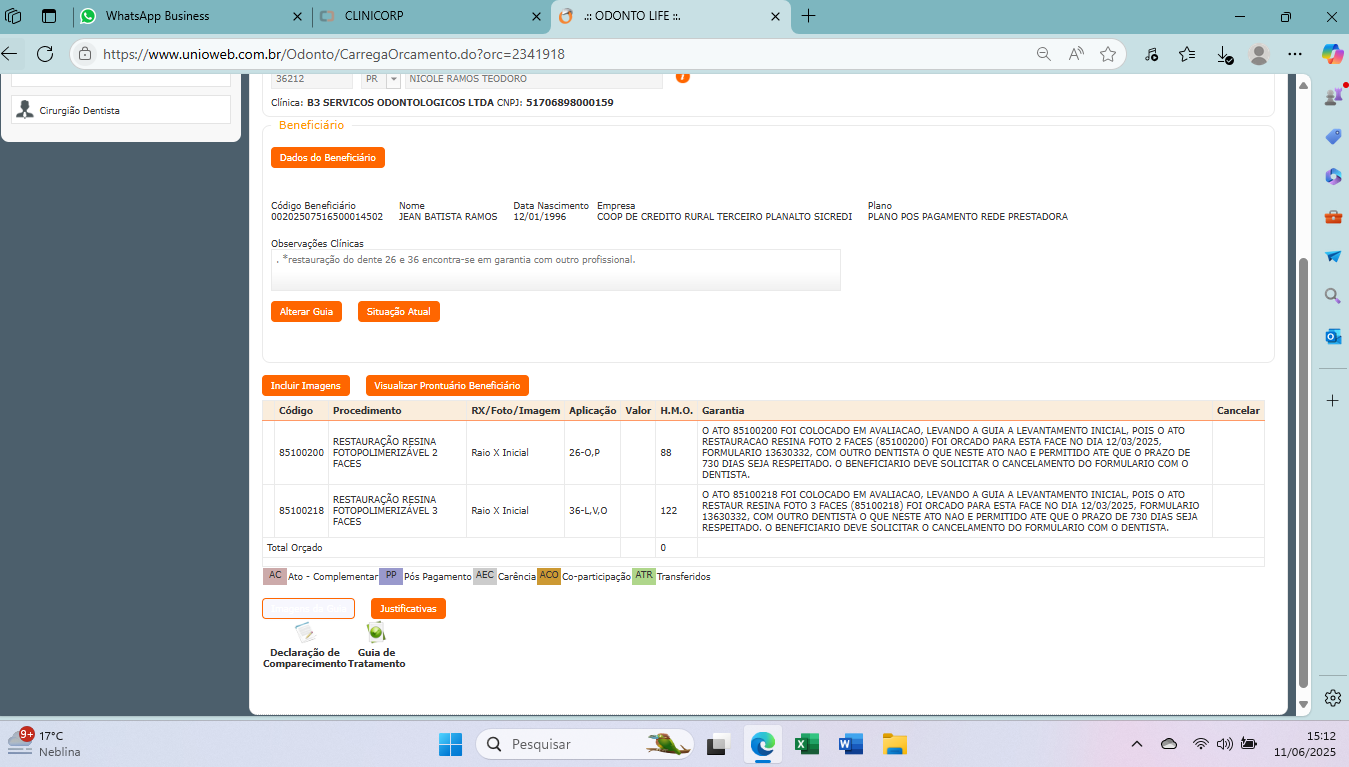1349x767 pixels.
Task: Click the faded Imagens da Guia button
Action: [x=308, y=608]
